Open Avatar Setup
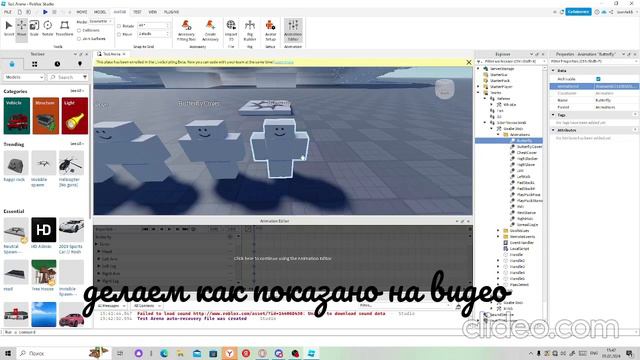640x360 pixels. pyautogui.click(x=270, y=30)
